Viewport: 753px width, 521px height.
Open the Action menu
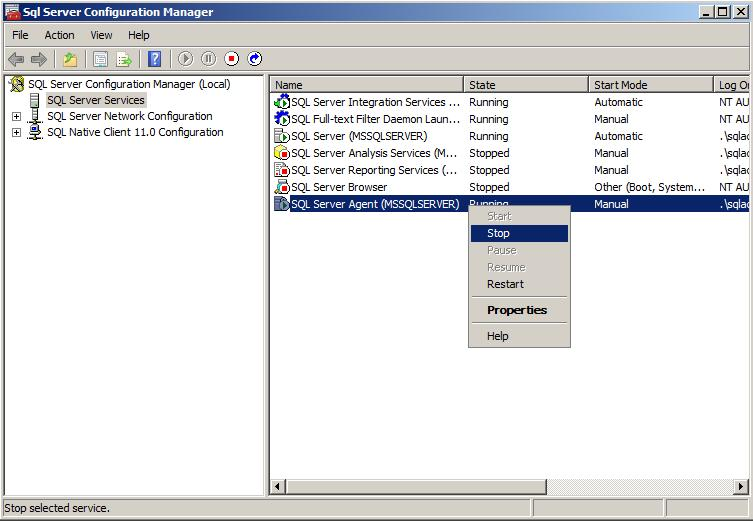pos(60,35)
